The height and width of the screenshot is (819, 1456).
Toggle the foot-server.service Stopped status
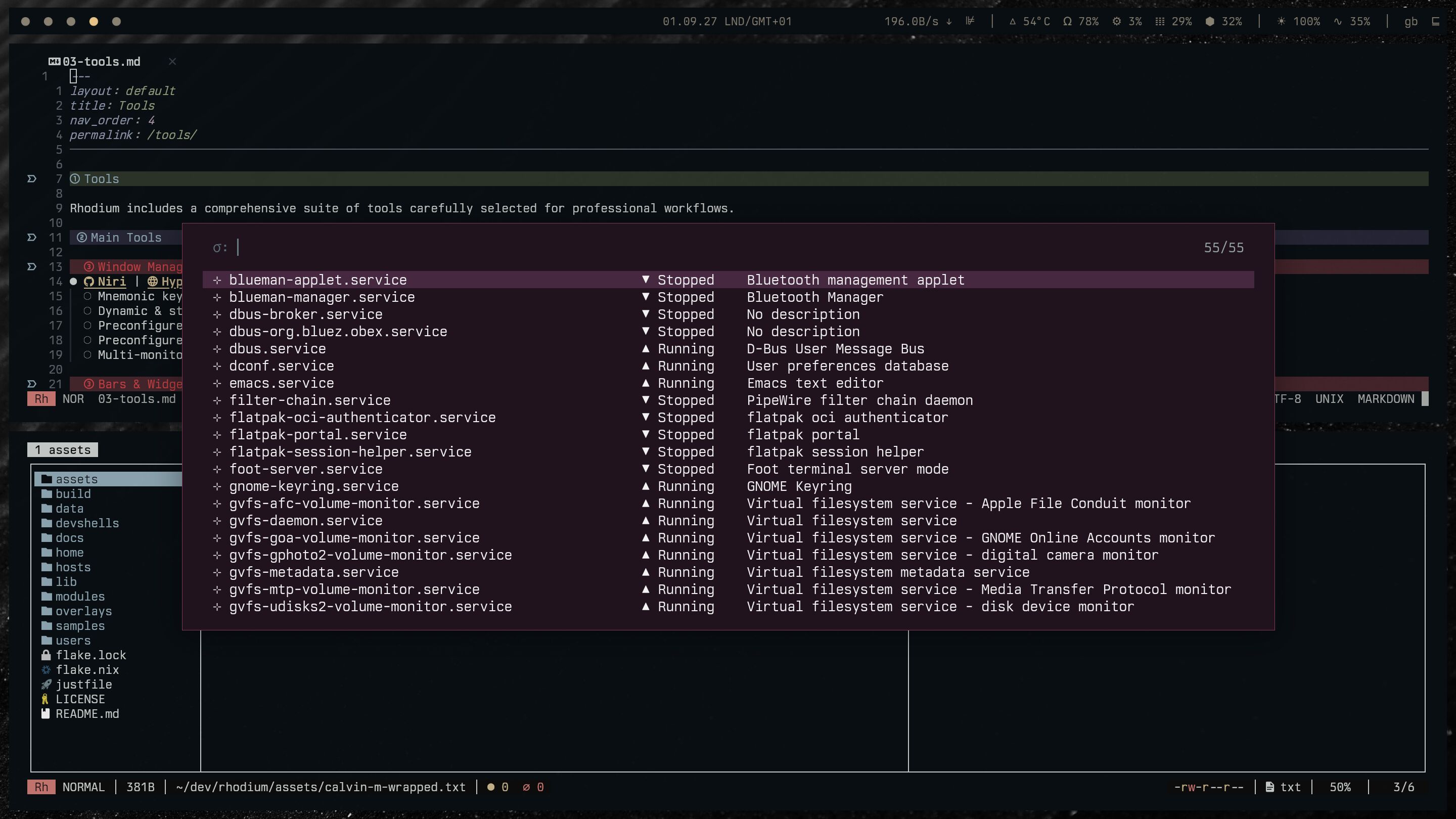click(678, 469)
